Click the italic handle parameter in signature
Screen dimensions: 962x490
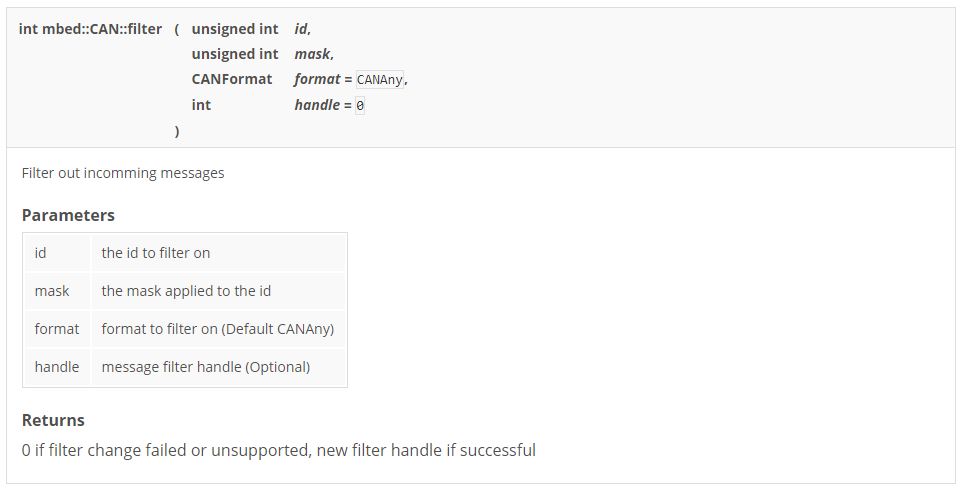[x=317, y=104]
